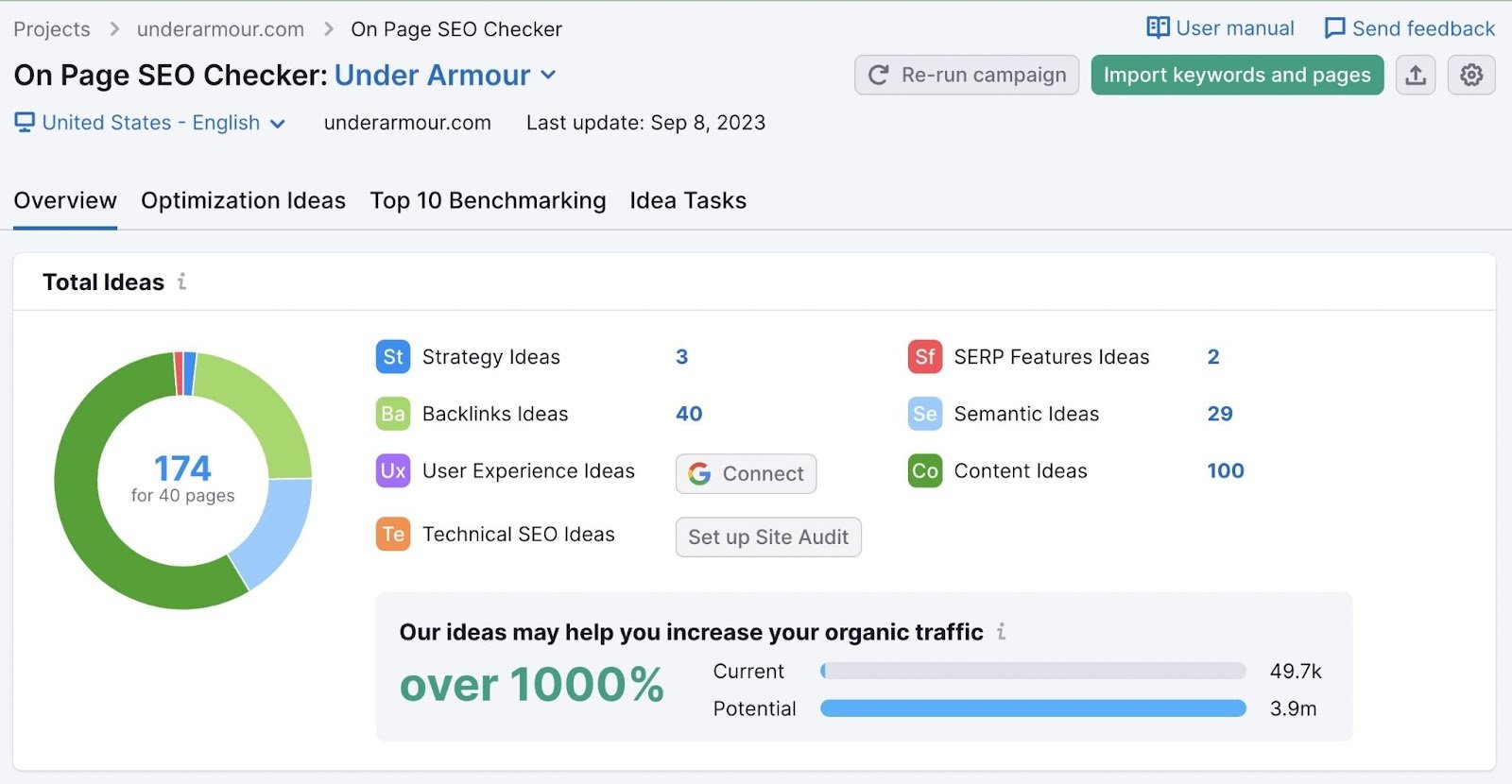Click the export upload icon button
Image resolution: width=1512 pixels, height=784 pixels.
coord(1415,76)
